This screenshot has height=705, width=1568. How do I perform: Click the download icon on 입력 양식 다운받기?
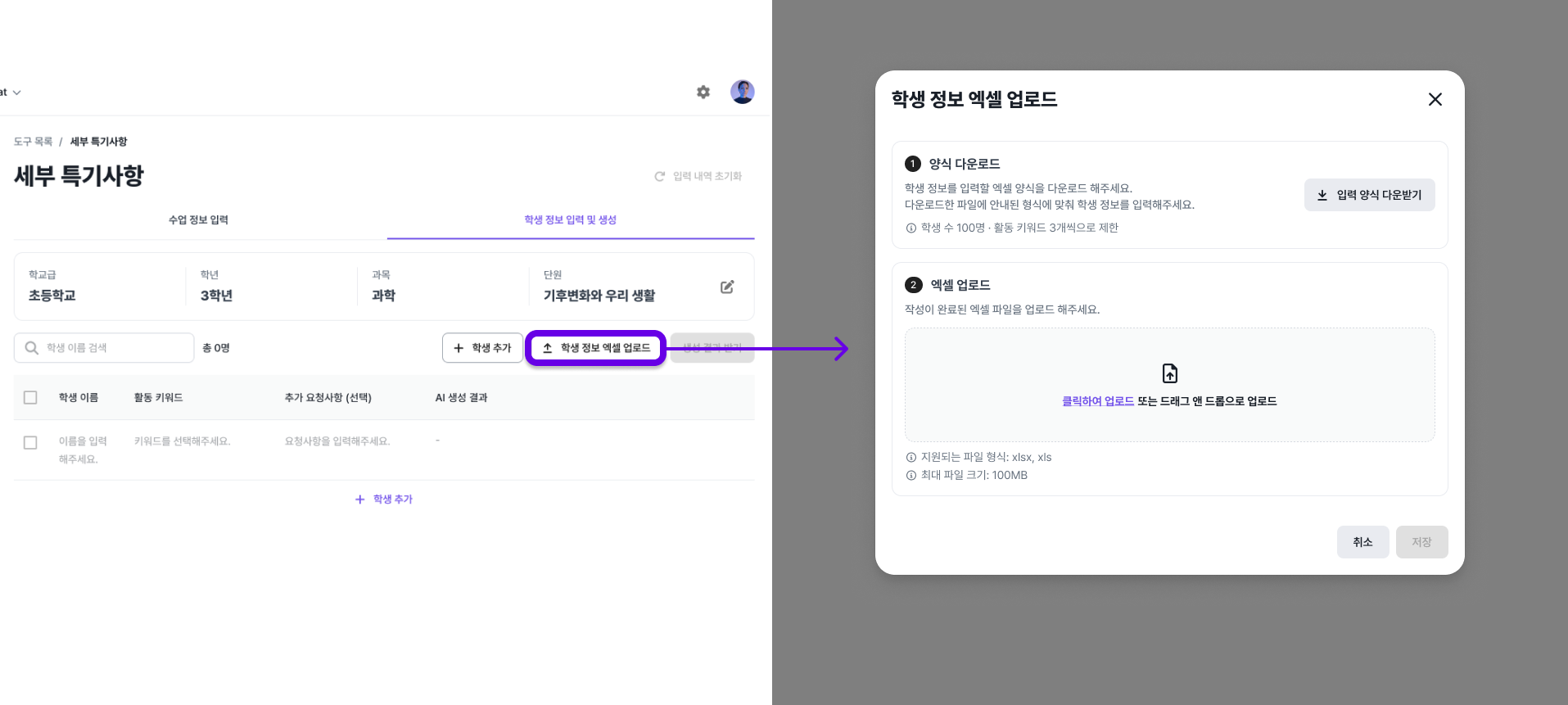coord(1324,195)
